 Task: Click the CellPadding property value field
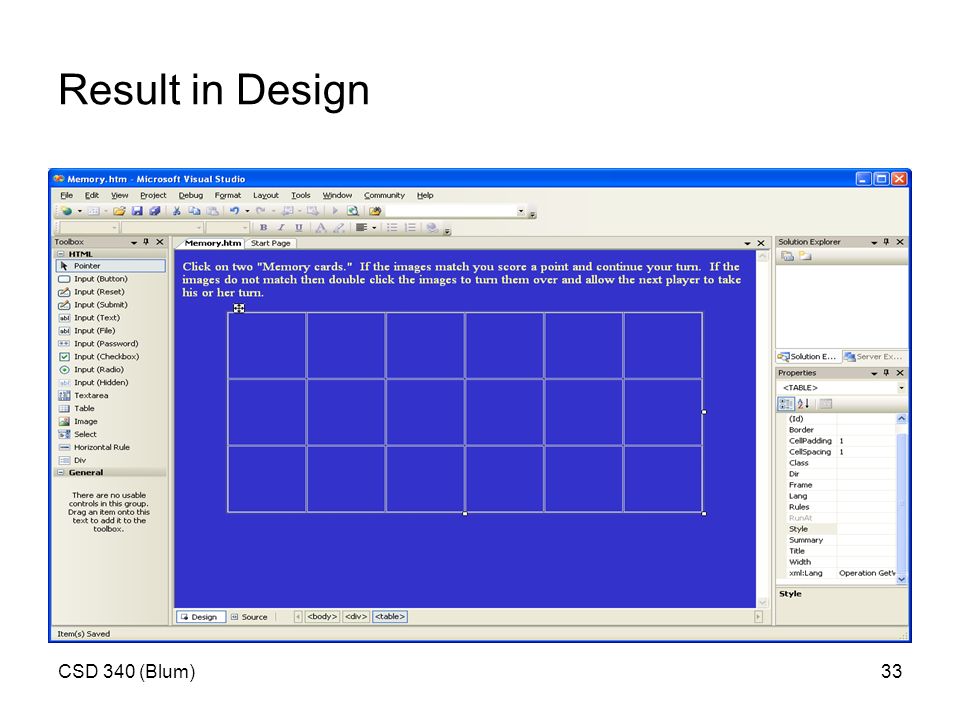click(866, 441)
